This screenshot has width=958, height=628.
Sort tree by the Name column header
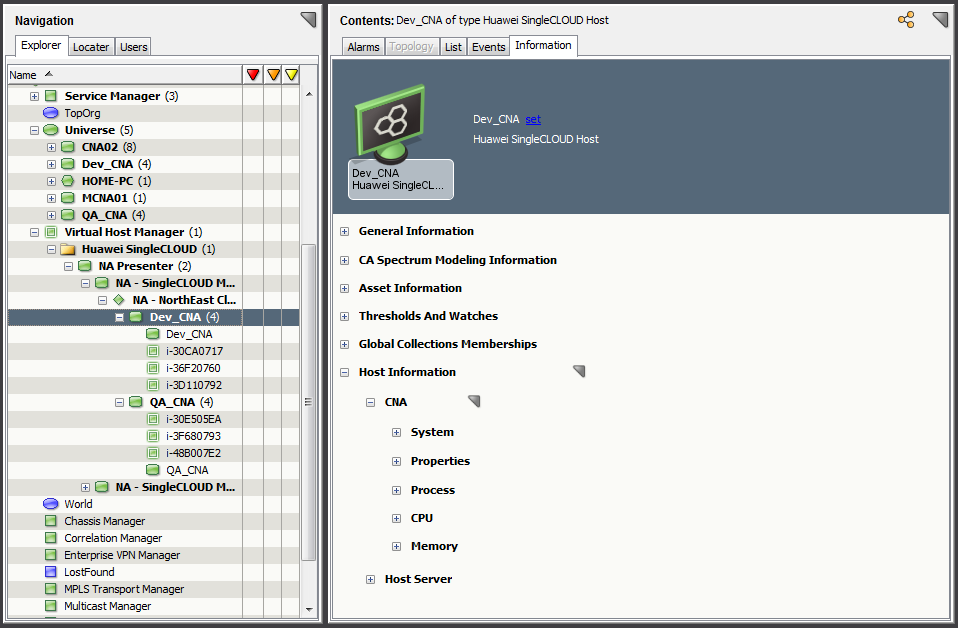pyautogui.click(x=125, y=75)
